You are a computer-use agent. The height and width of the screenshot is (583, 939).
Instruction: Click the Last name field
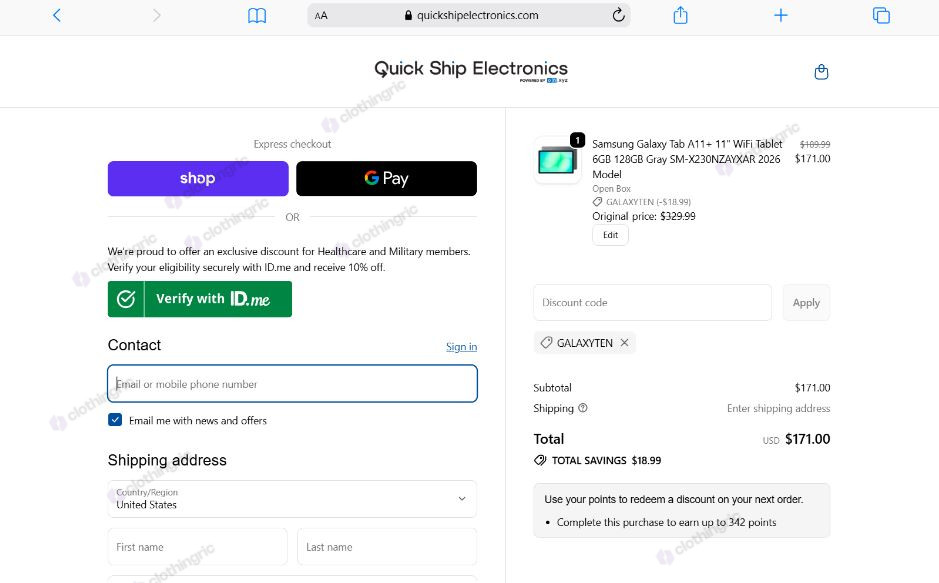387,546
